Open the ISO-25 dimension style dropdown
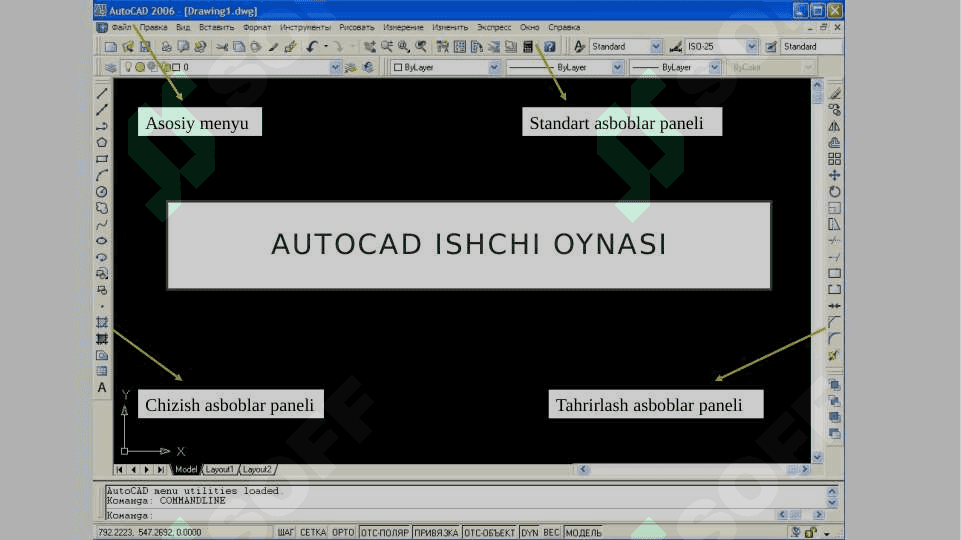Viewport: 961px width, 540px height. point(751,47)
